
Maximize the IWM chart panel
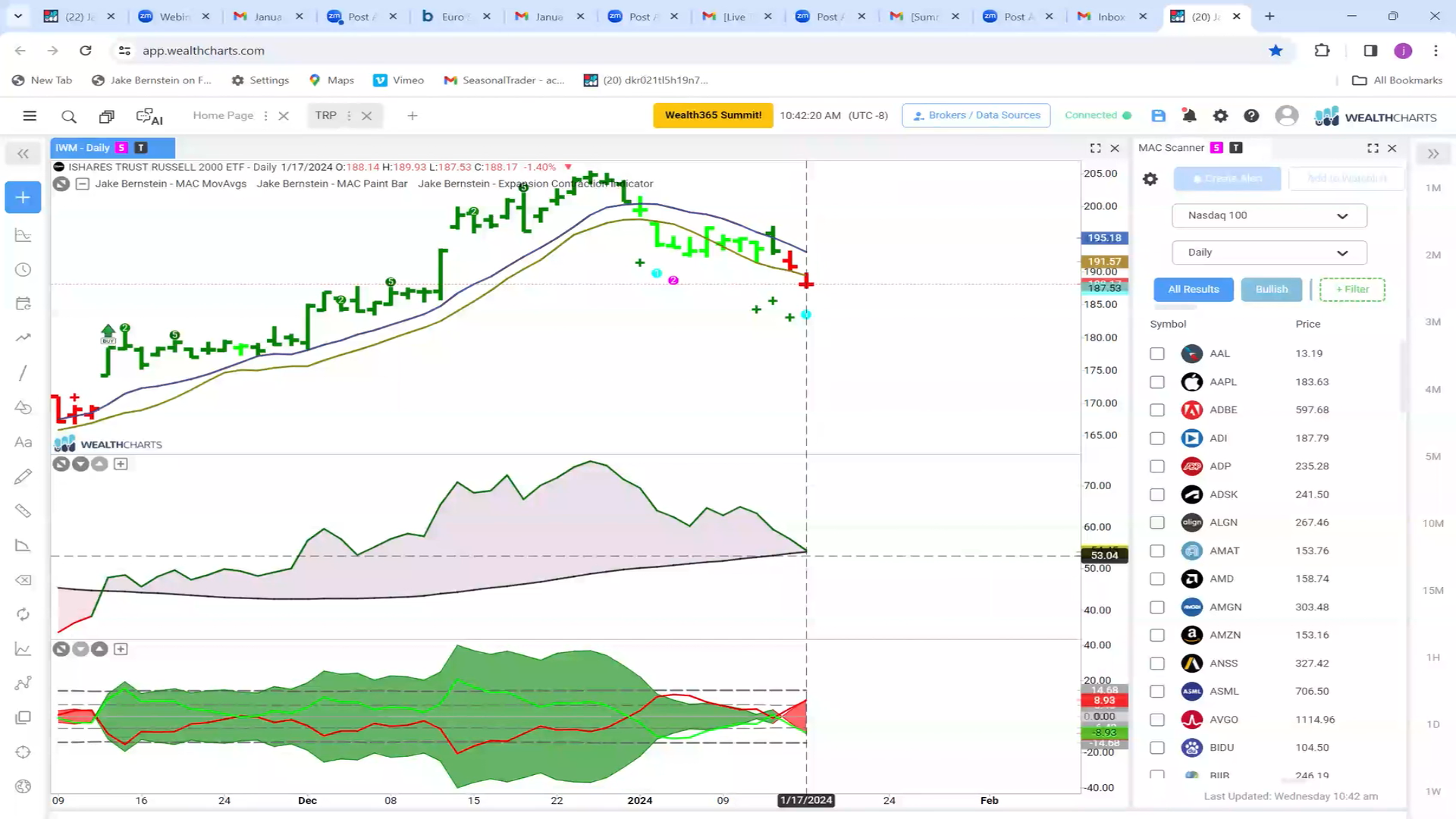1095,149
